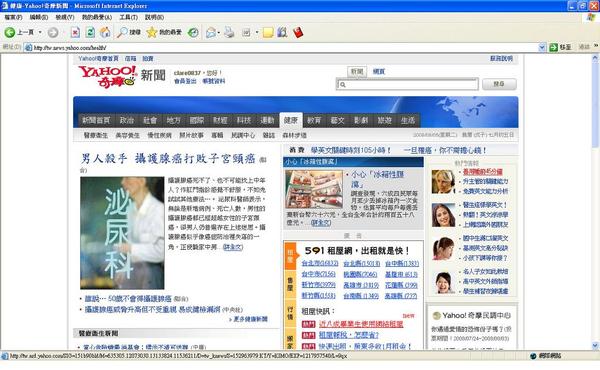The width and height of the screenshot is (600, 370).
Task: Open the 編輯(E) menu
Action: (39, 18)
